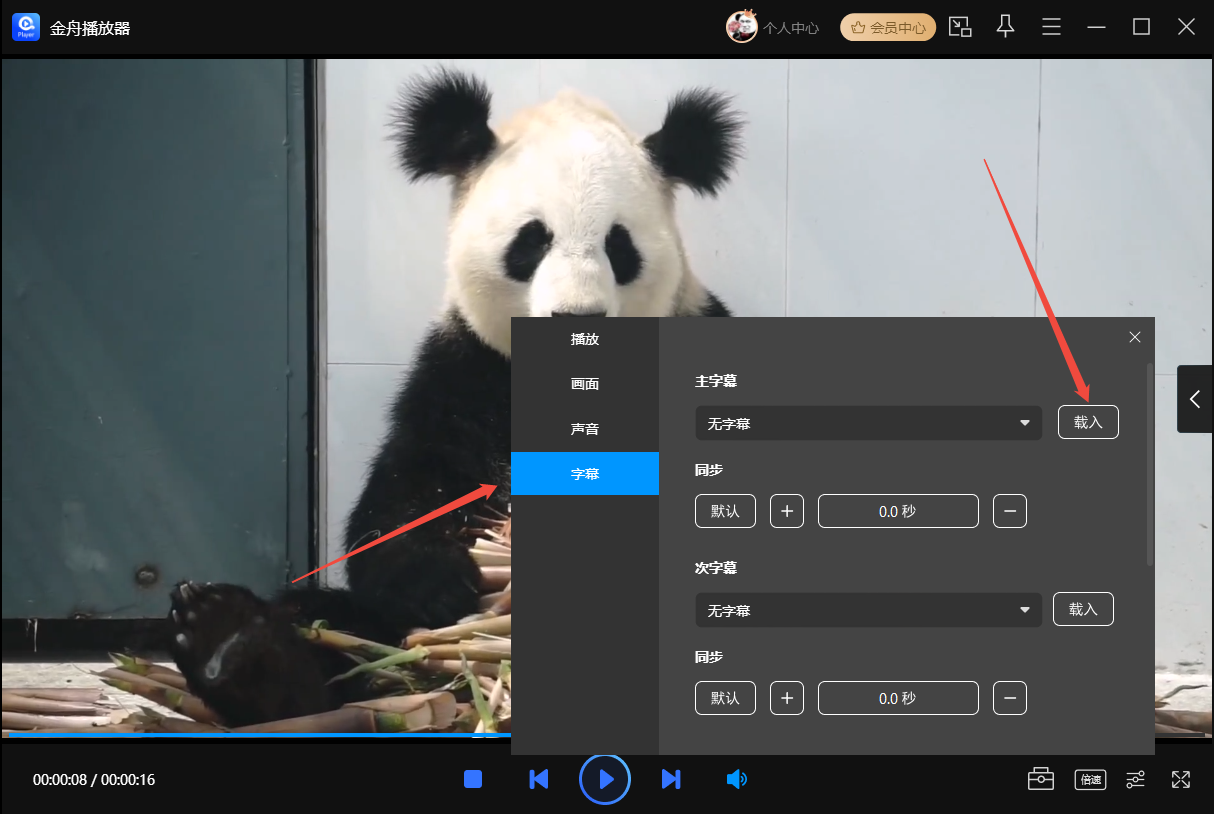
Task: Mute the volume speaker icon
Action: 736,779
